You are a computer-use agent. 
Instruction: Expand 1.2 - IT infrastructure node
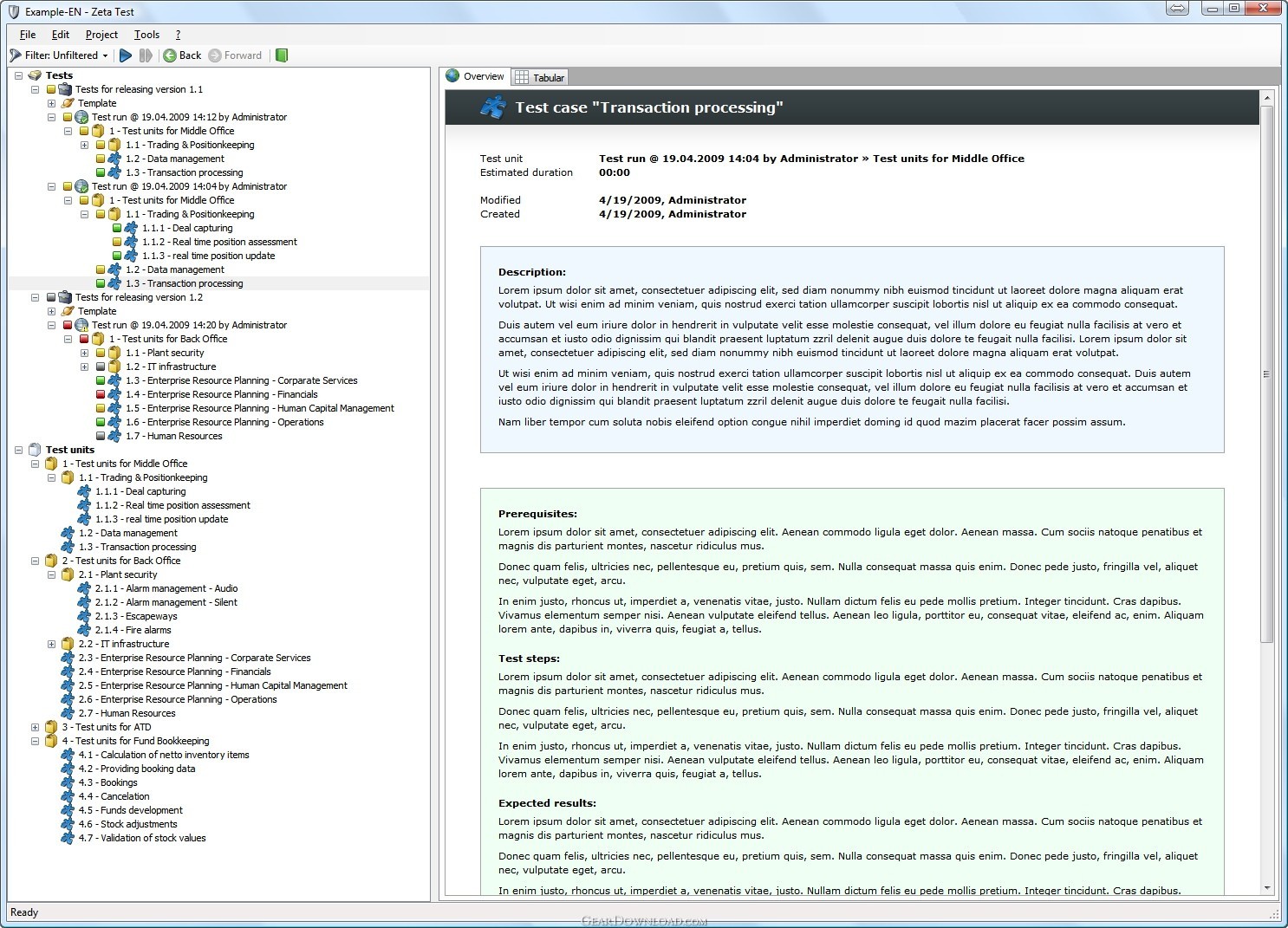pyautogui.click(x=85, y=367)
